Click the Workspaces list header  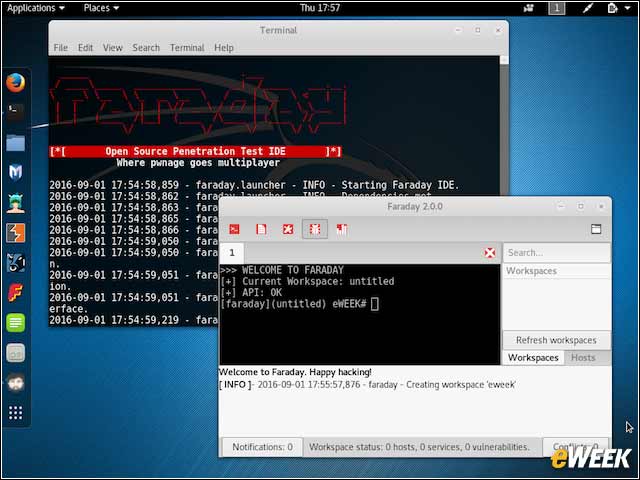(x=557, y=271)
